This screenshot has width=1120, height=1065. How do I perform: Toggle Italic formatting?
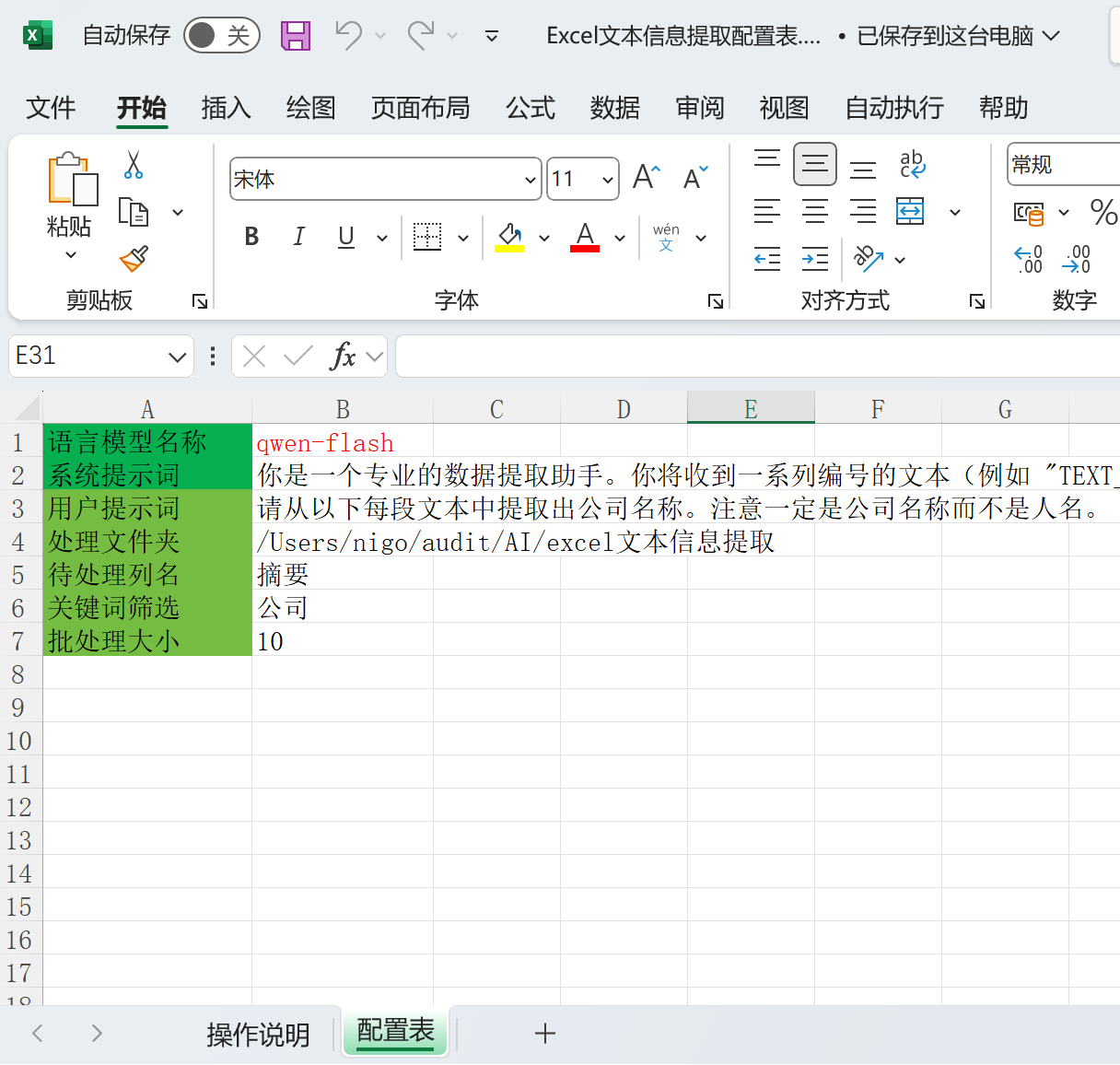pos(298,237)
